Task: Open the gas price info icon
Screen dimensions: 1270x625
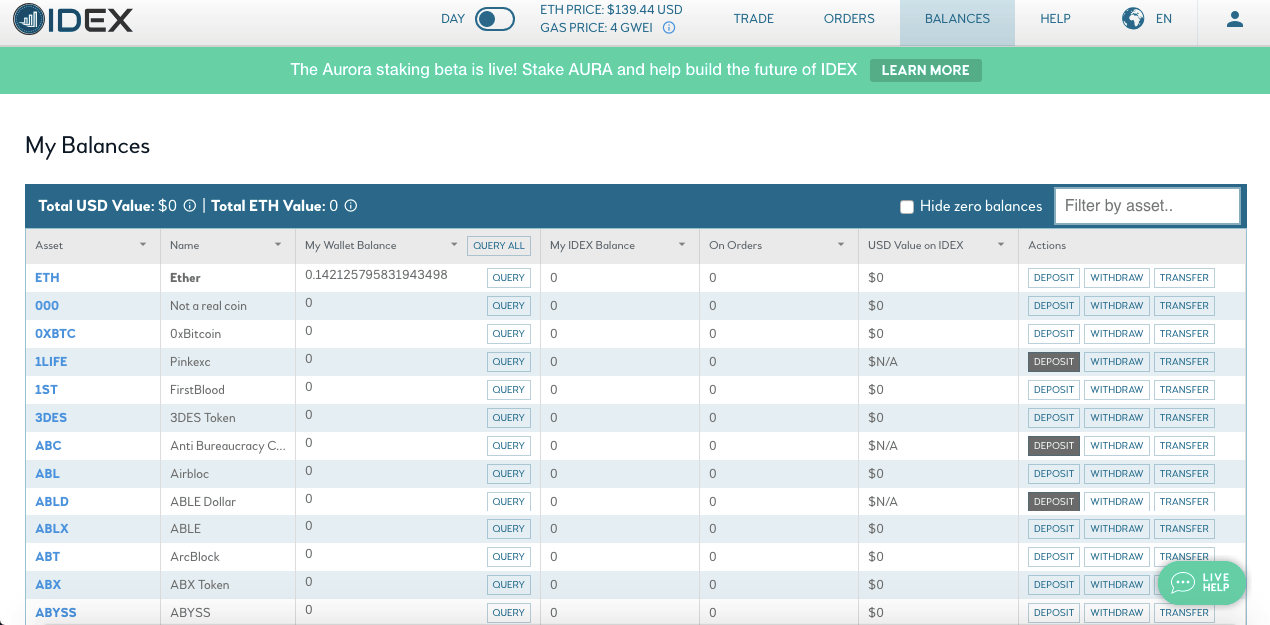Action: pos(669,28)
